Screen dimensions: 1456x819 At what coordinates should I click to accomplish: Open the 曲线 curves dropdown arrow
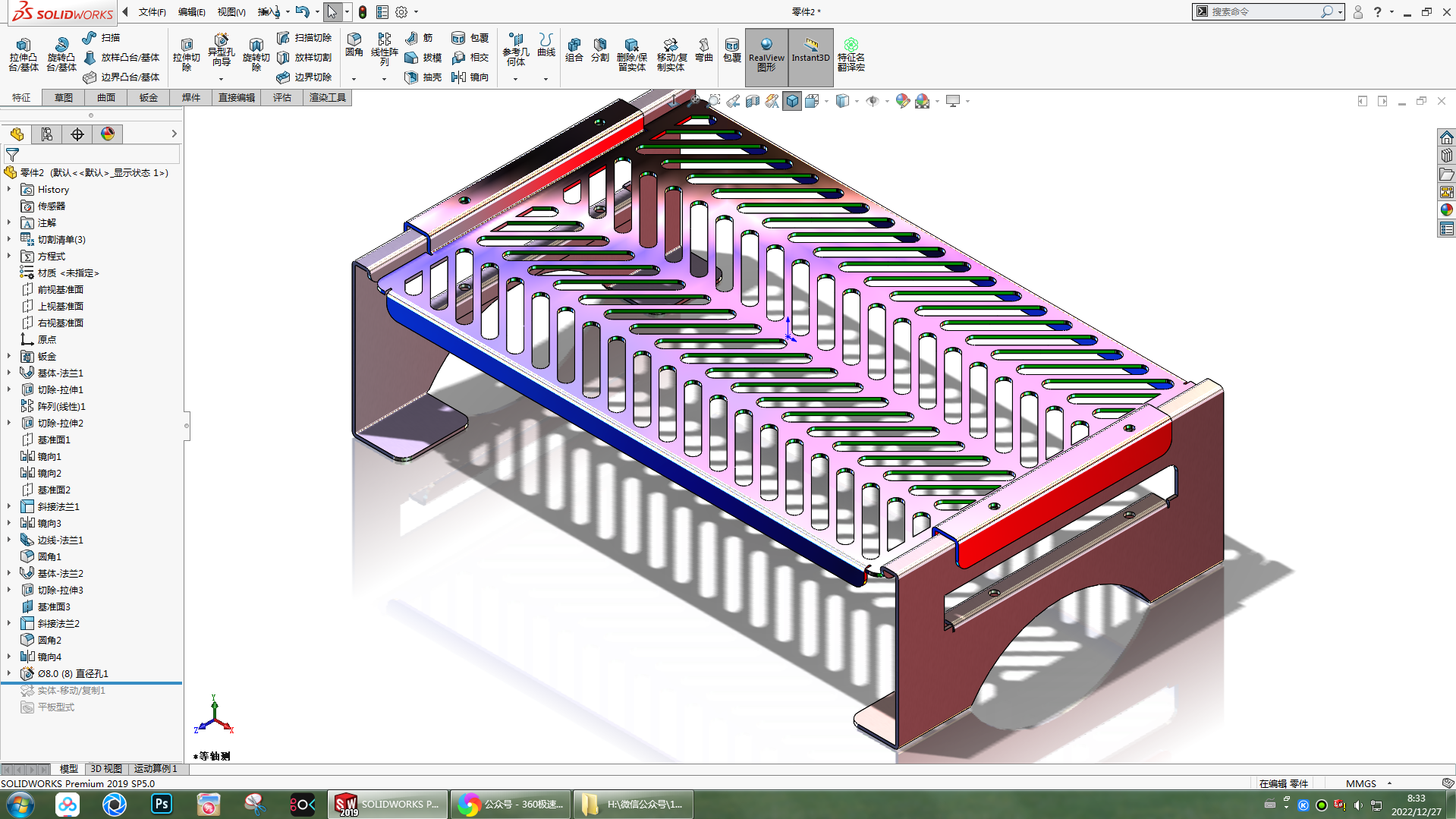(x=546, y=79)
